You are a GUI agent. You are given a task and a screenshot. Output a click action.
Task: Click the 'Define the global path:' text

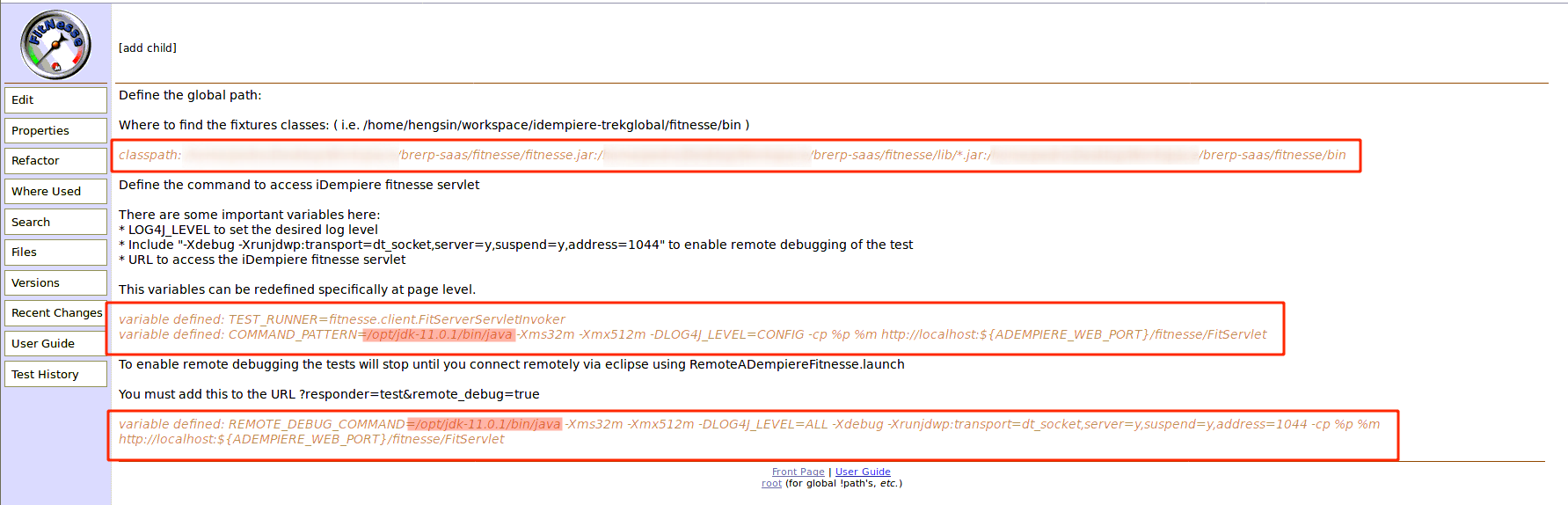[x=190, y=95]
